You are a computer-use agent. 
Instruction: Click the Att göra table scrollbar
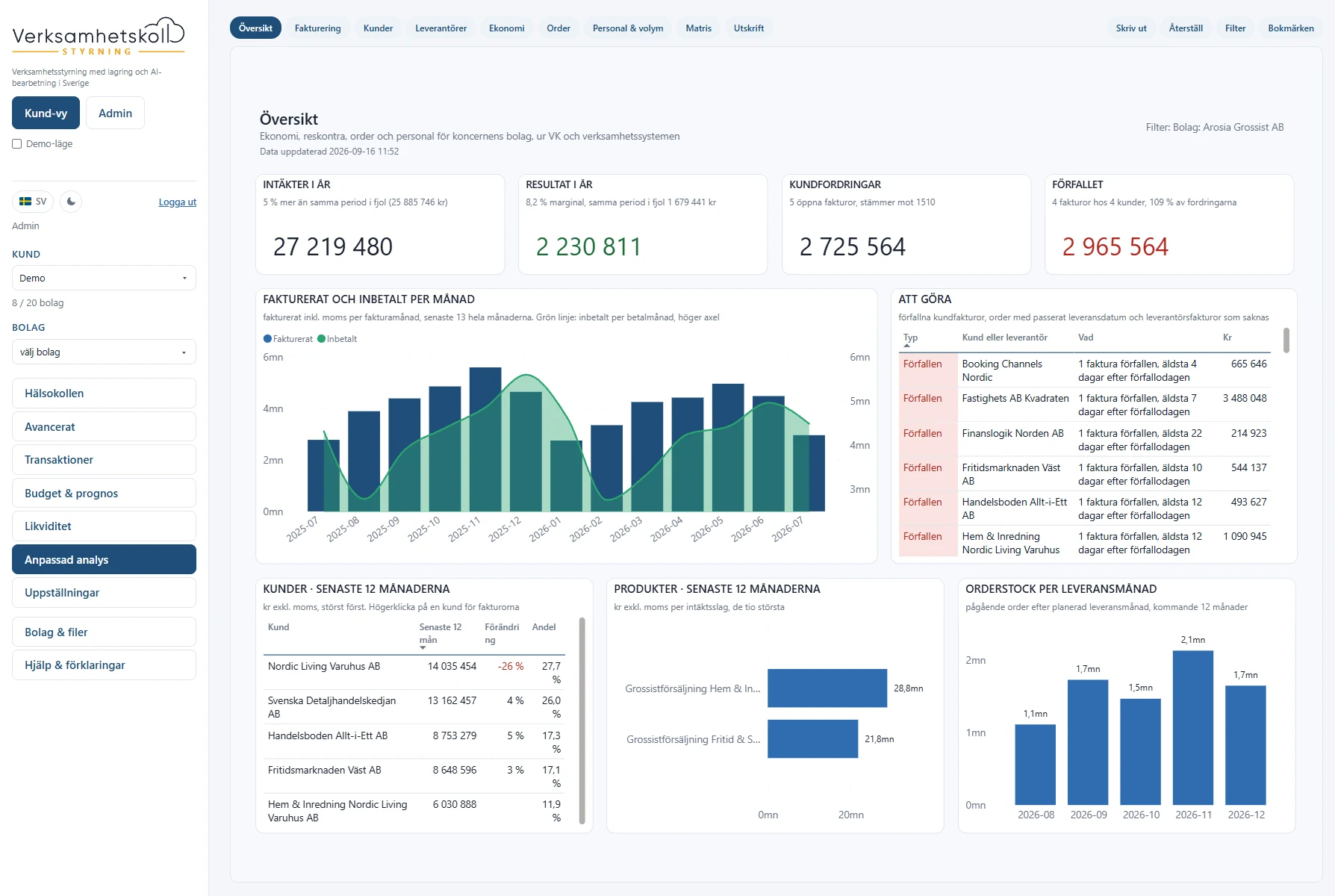tap(1286, 340)
